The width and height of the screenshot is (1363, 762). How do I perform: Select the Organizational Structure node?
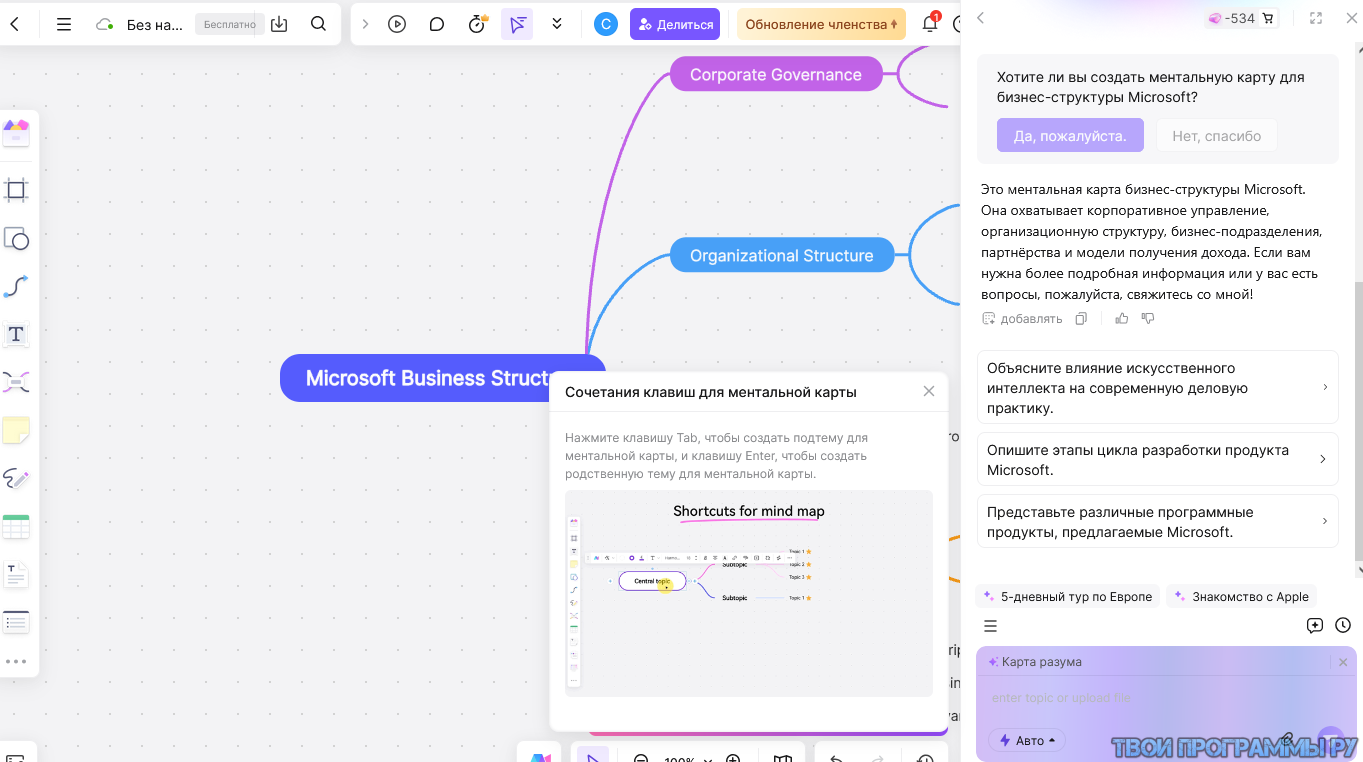(782, 255)
